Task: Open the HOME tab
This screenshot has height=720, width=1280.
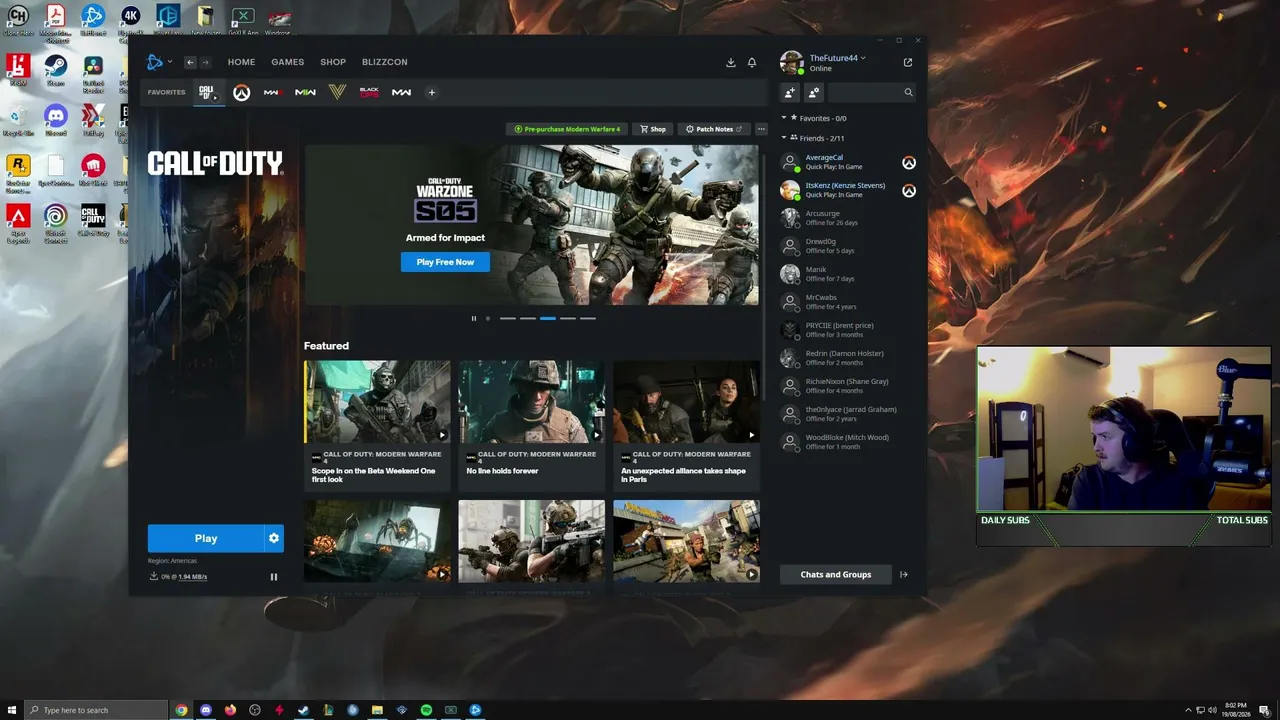Action: (x=241, y=62)
